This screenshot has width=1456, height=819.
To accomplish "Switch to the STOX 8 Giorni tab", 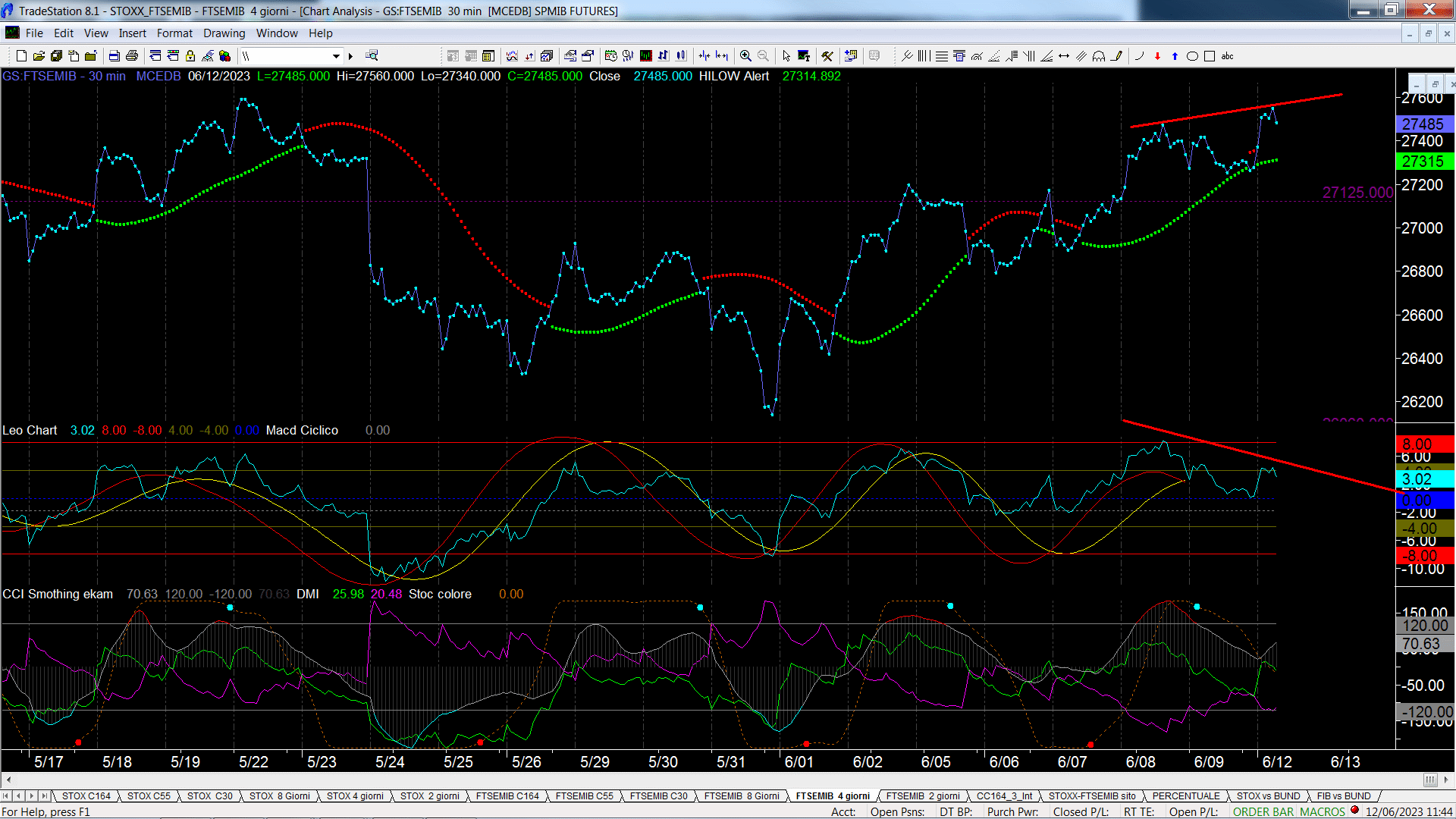I will 280,795.
